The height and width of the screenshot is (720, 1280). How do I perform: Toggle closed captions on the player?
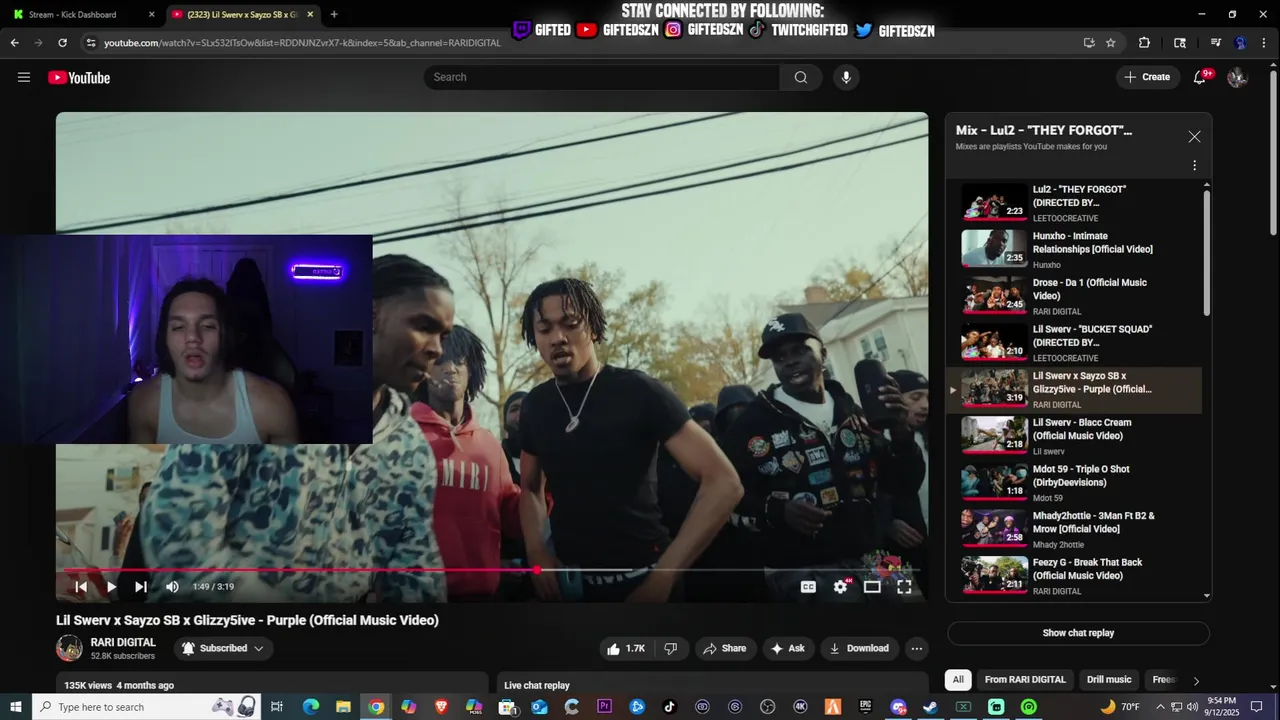[808, 587]
